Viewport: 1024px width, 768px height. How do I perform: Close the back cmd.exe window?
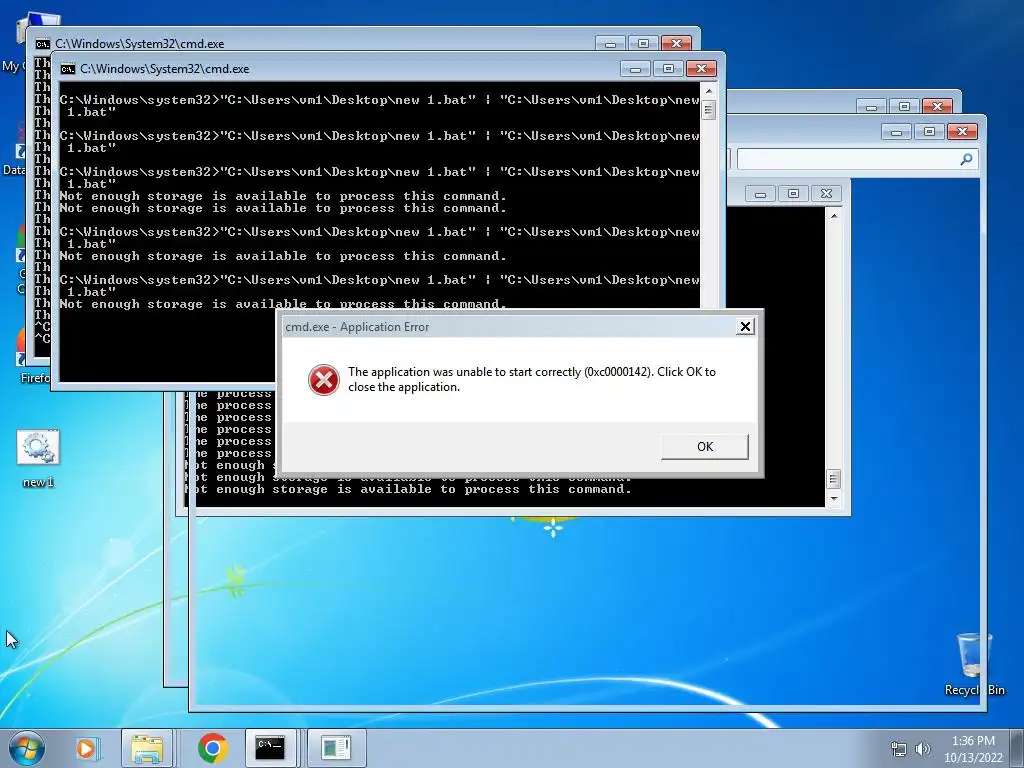point(677,44)
